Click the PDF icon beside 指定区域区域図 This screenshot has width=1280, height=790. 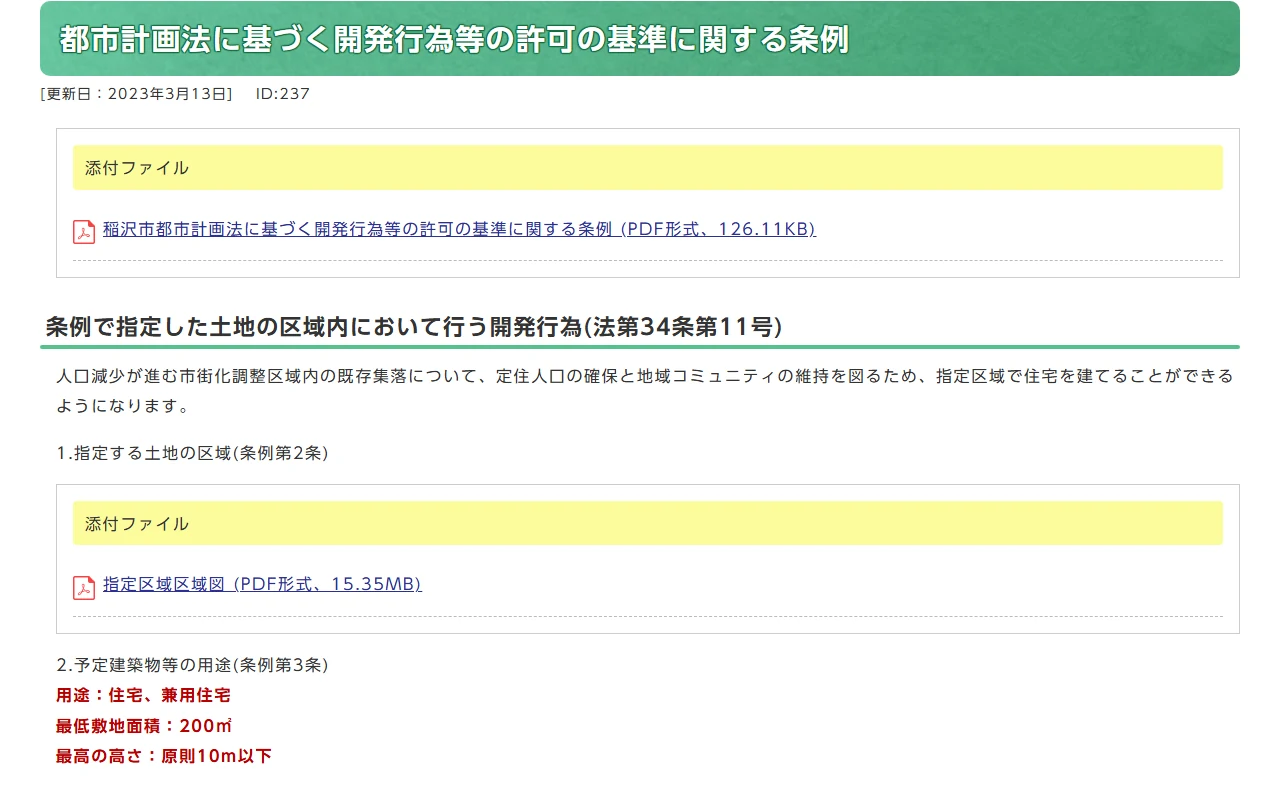[x=84, y=588]
